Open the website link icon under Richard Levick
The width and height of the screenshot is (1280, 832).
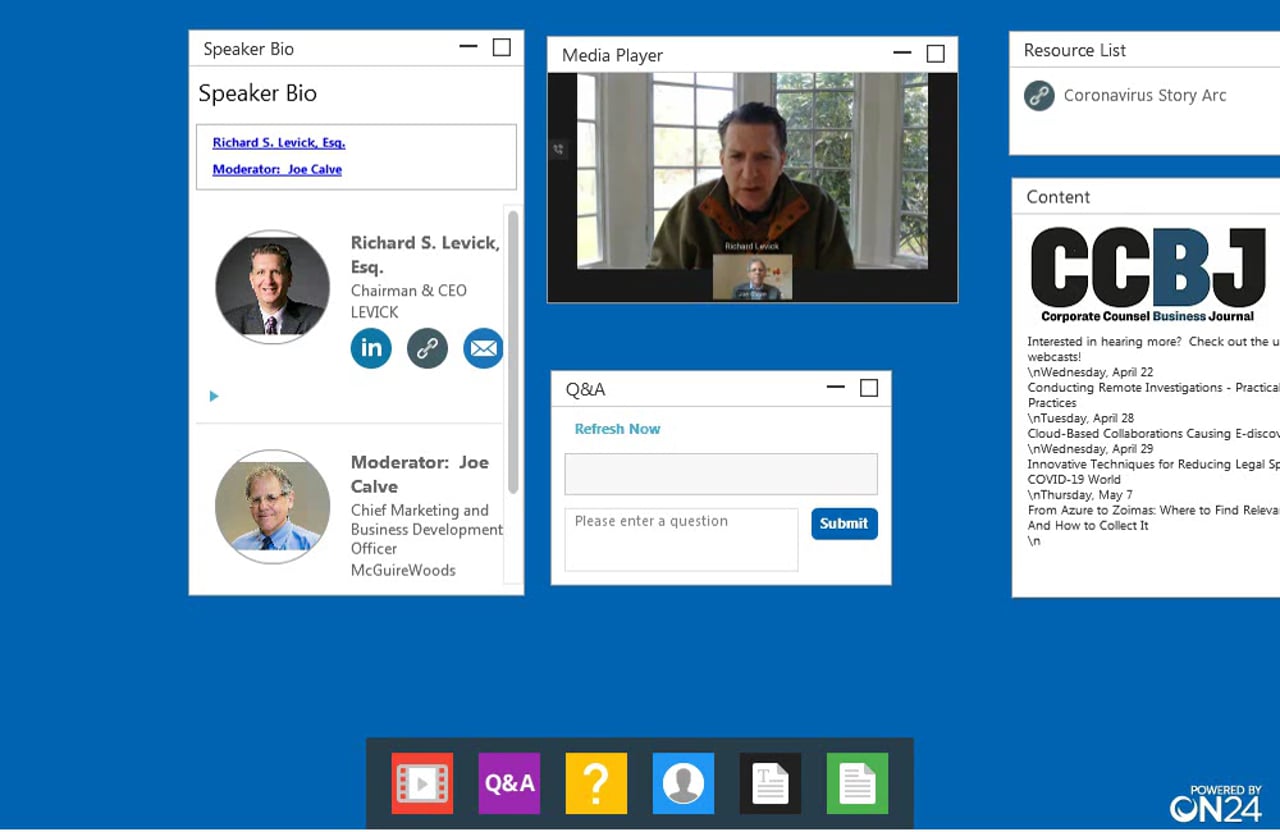point(427,348)
